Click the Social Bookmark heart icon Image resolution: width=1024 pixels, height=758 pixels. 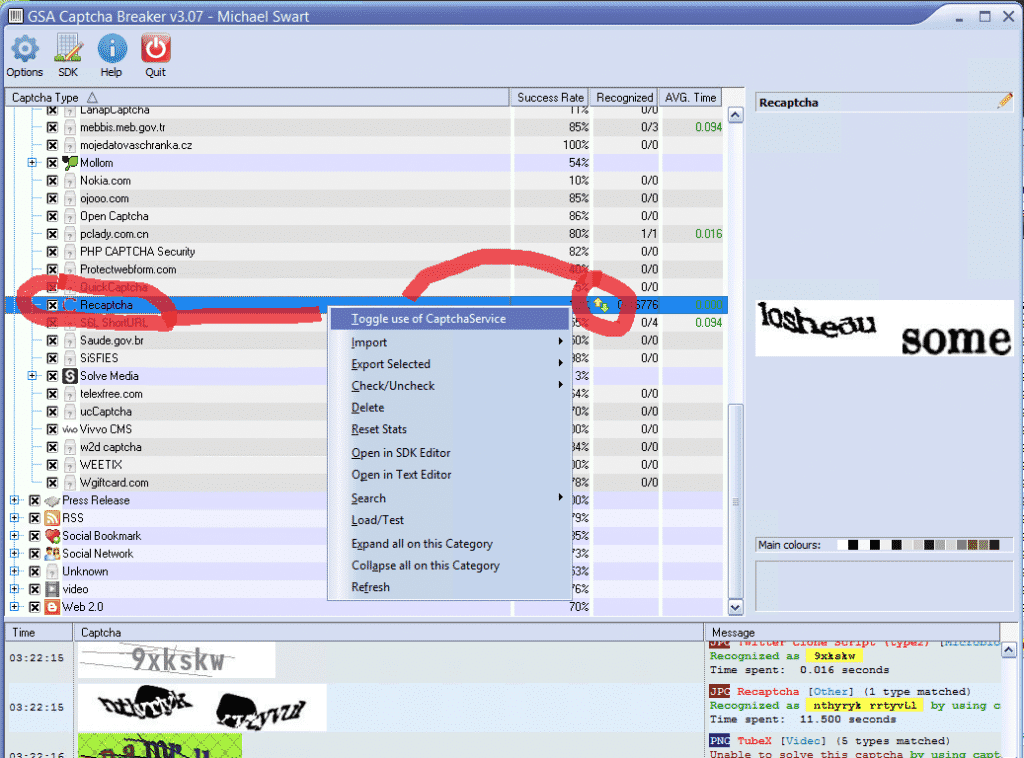click(52, 536)
